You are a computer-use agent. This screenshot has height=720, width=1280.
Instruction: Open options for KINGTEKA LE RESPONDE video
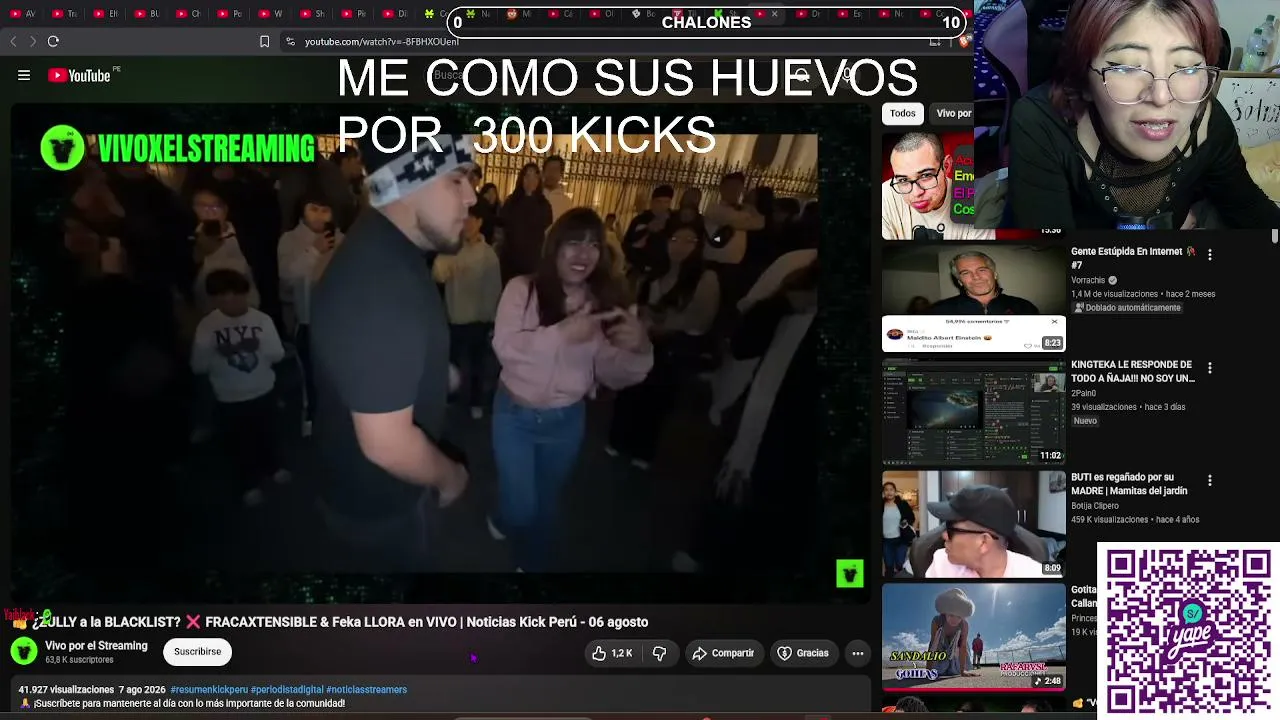coord(1209,368)
